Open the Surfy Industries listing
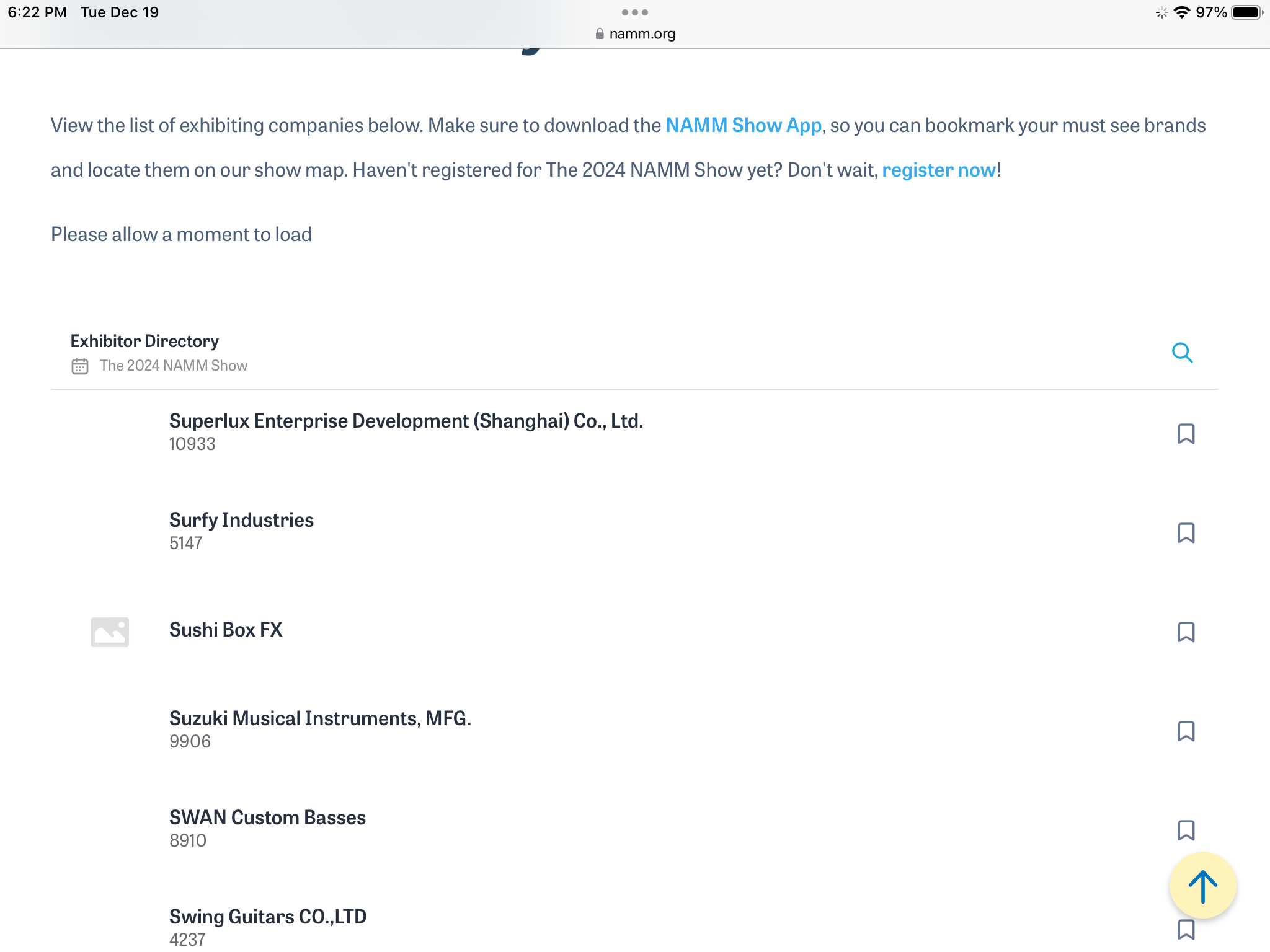This screenshot has width=1270, height=952. tap(241, 520)
